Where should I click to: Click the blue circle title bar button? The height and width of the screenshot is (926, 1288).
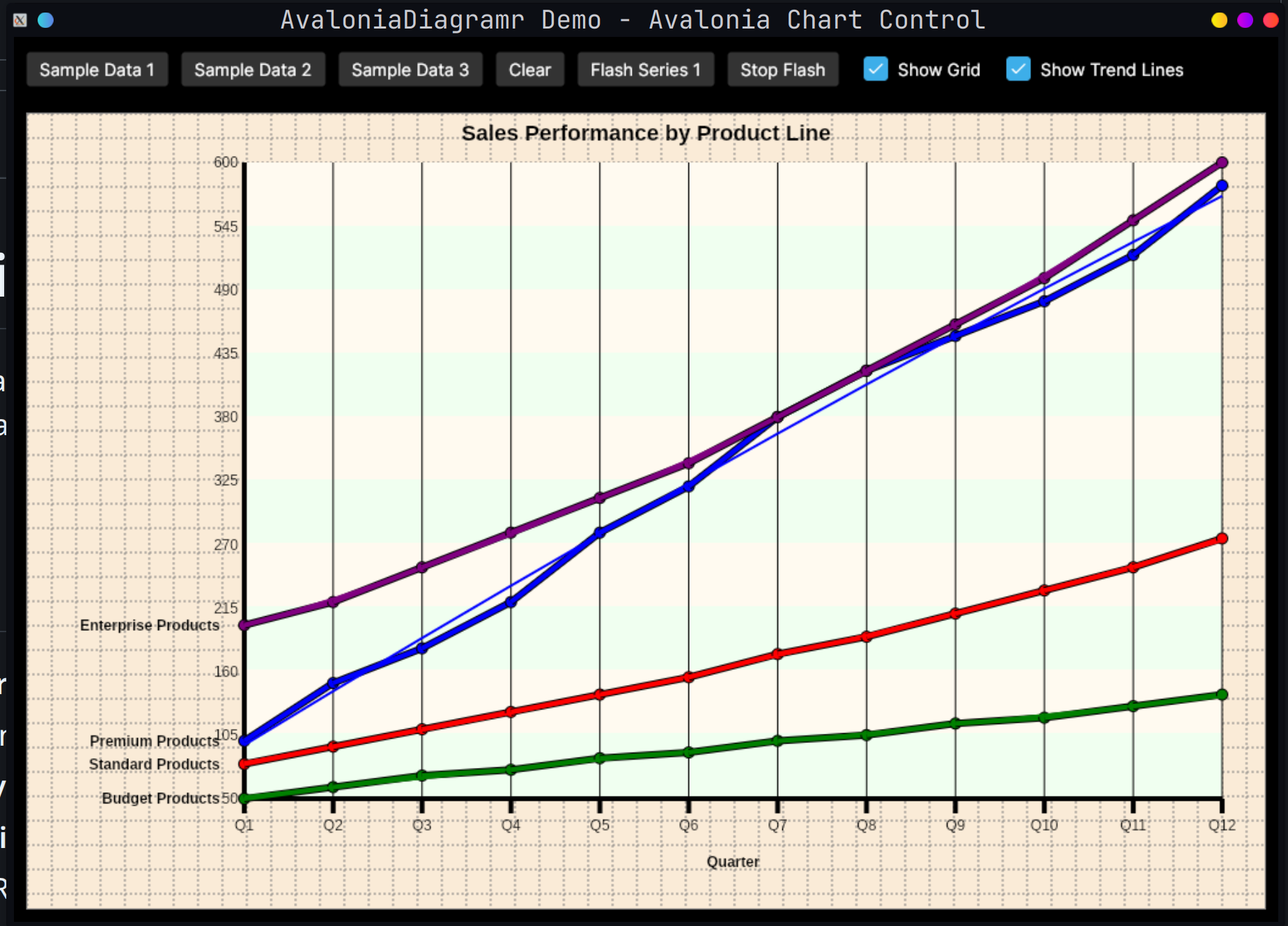[45, 20]
